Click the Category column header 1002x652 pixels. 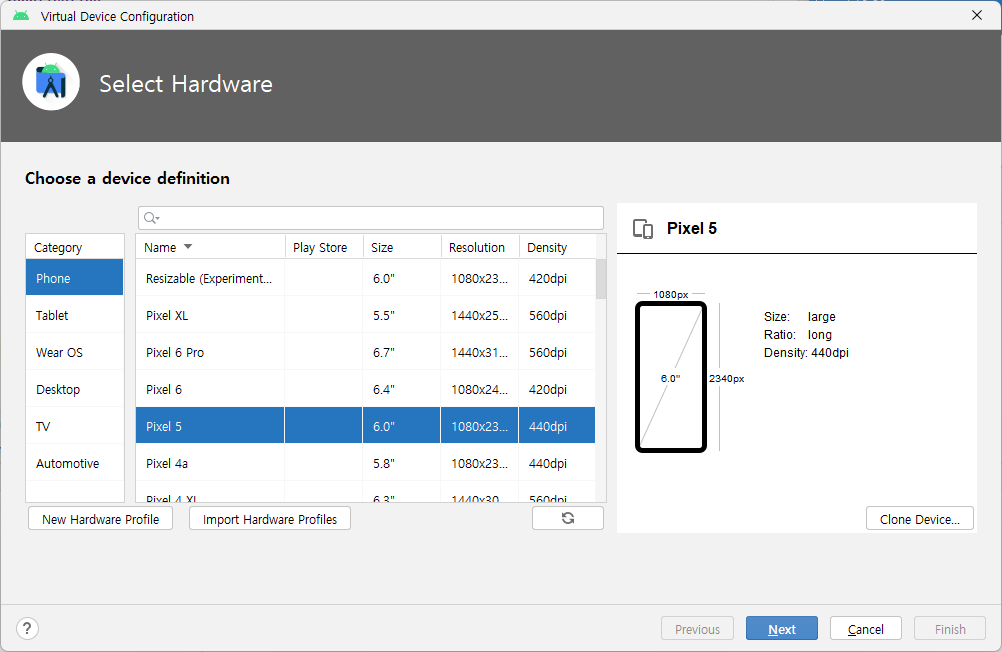(x=75, y=247)
